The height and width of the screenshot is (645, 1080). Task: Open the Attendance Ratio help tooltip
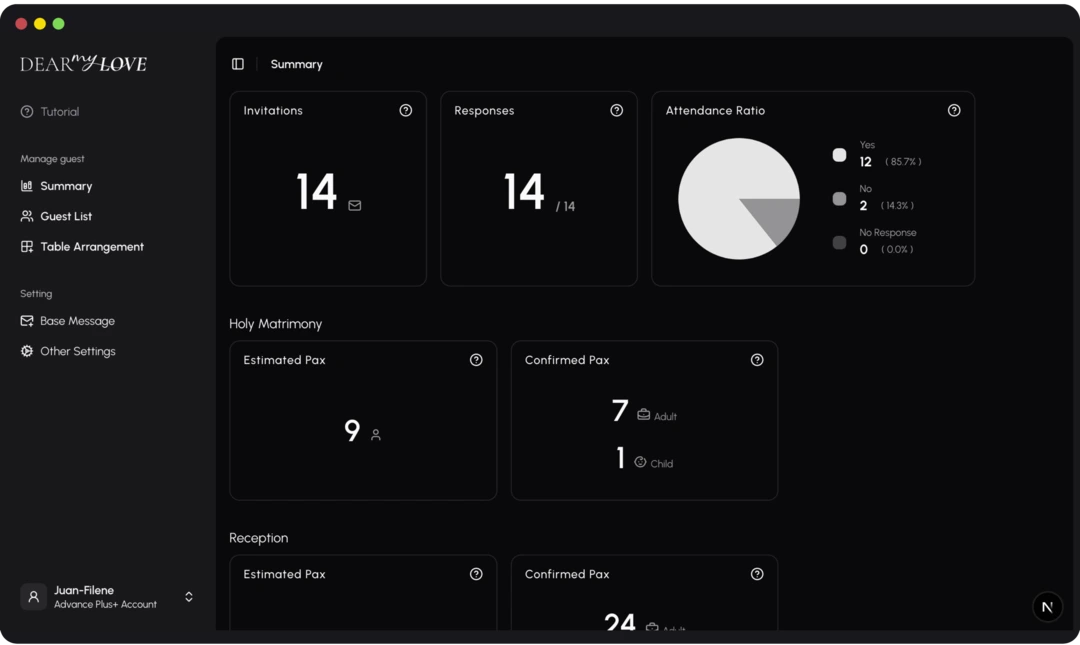954,110
